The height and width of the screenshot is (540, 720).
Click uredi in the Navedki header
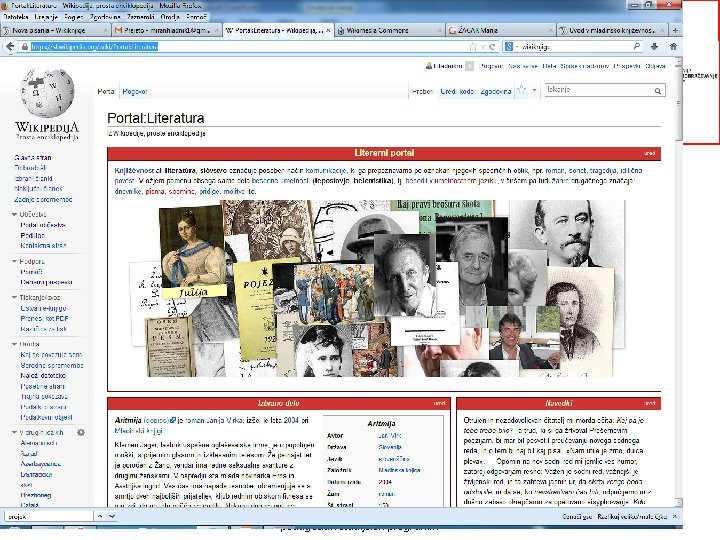tap(649, 403)
